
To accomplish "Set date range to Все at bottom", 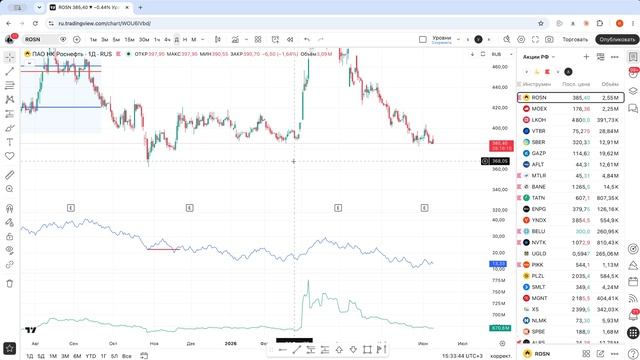I will click(127, 356).
